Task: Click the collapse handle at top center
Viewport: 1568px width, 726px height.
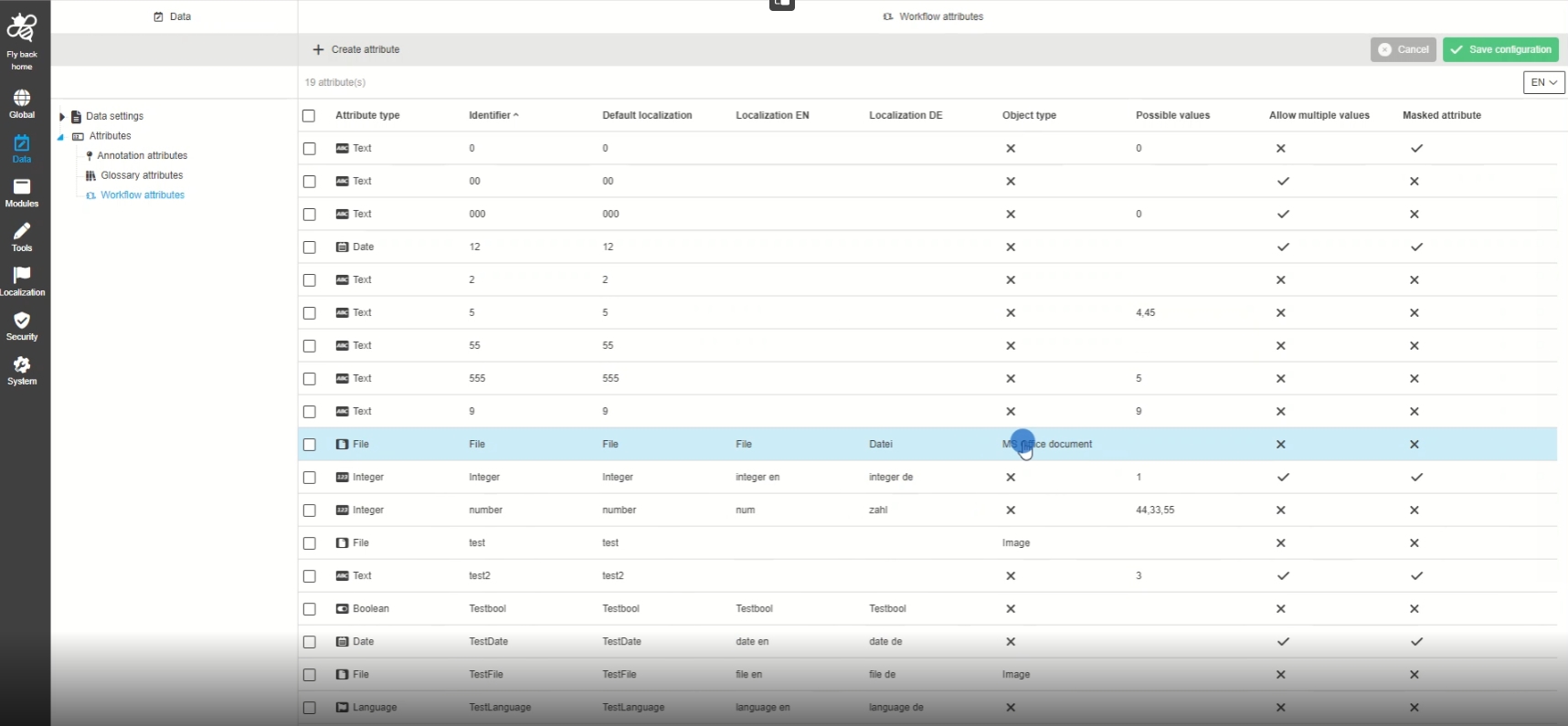Action: point(782,5)
